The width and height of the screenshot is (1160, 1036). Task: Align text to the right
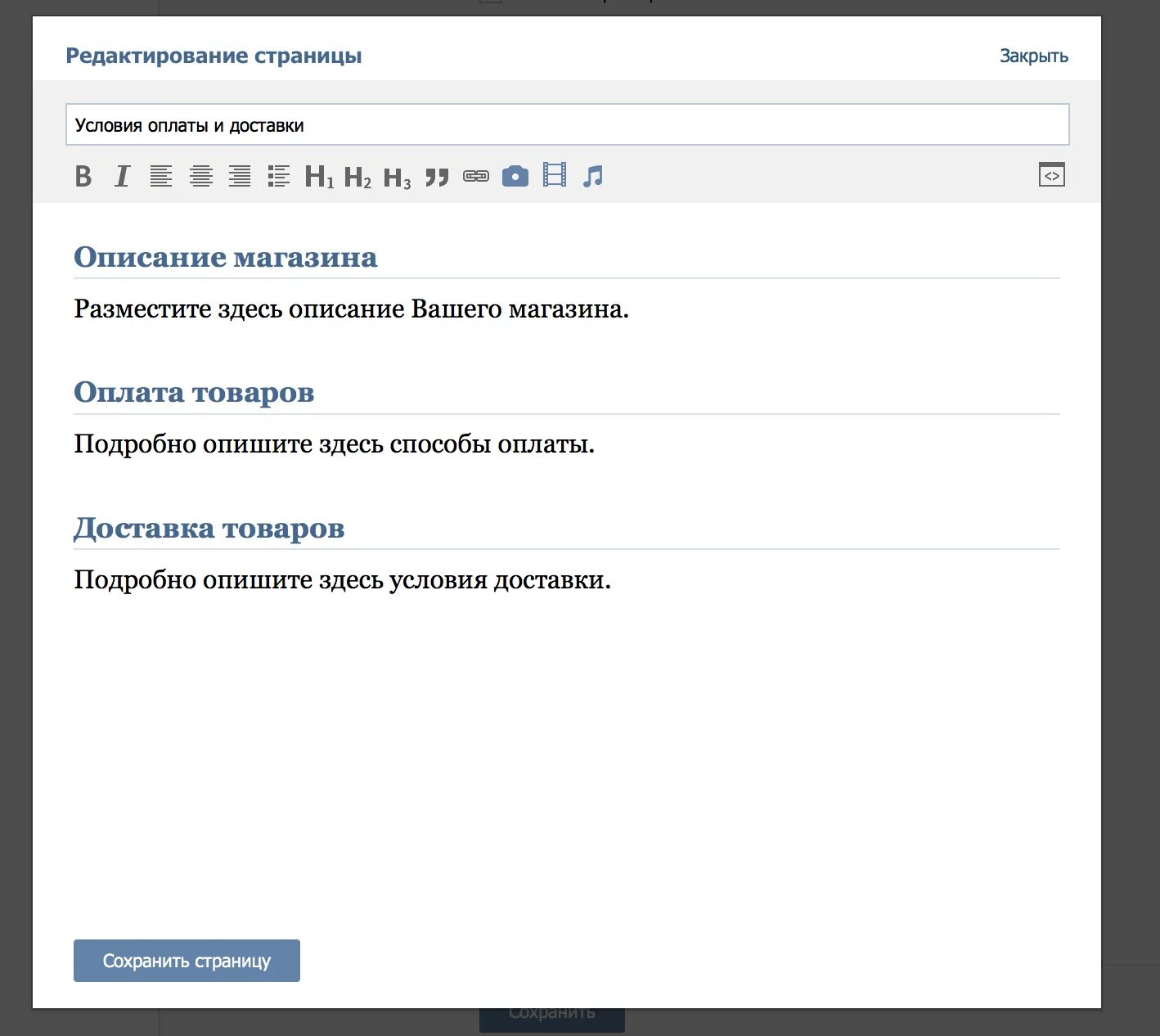point(240,176)
